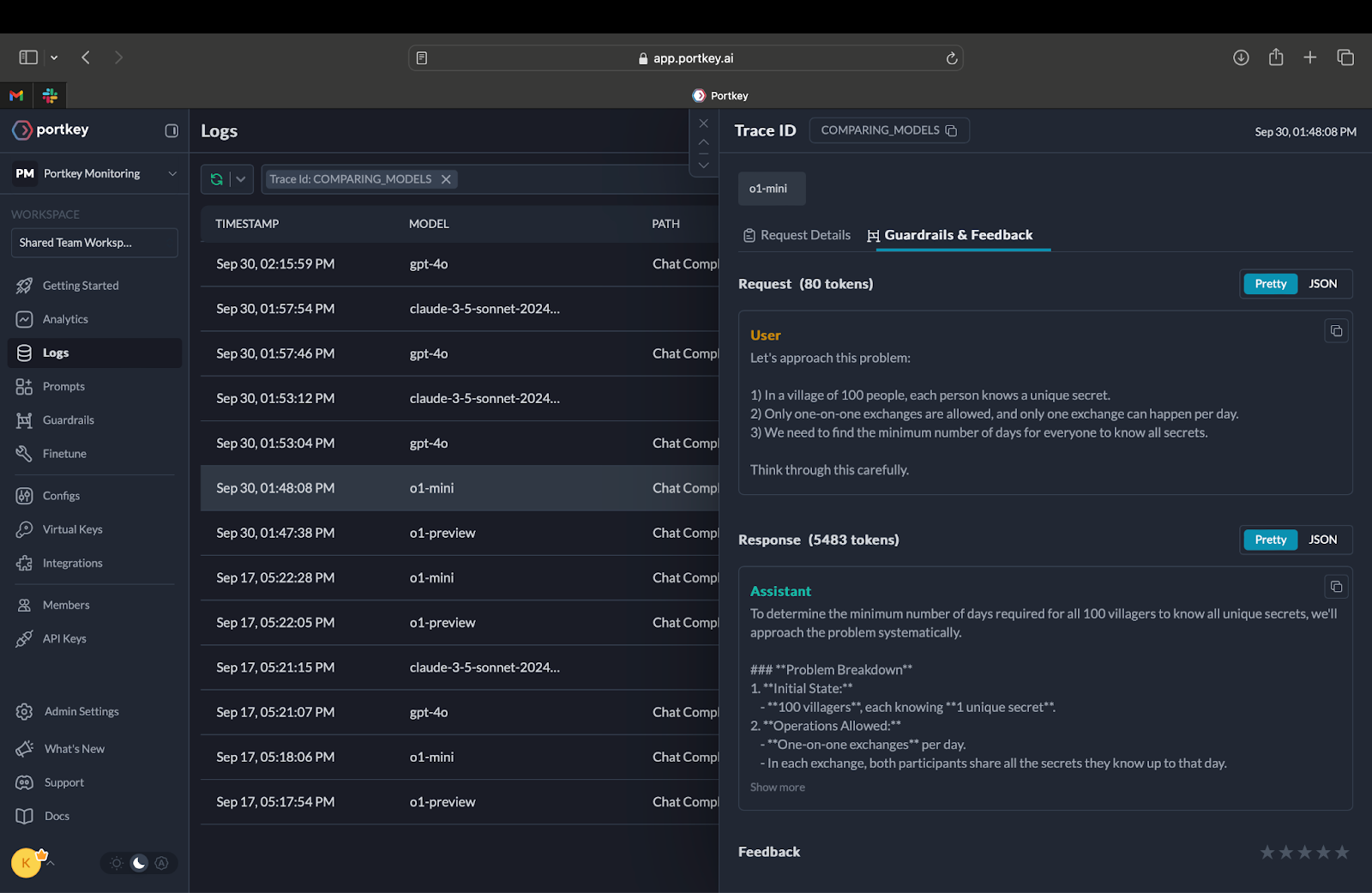
Task: Go back in browser history
Action: click(x=86, y=57)
